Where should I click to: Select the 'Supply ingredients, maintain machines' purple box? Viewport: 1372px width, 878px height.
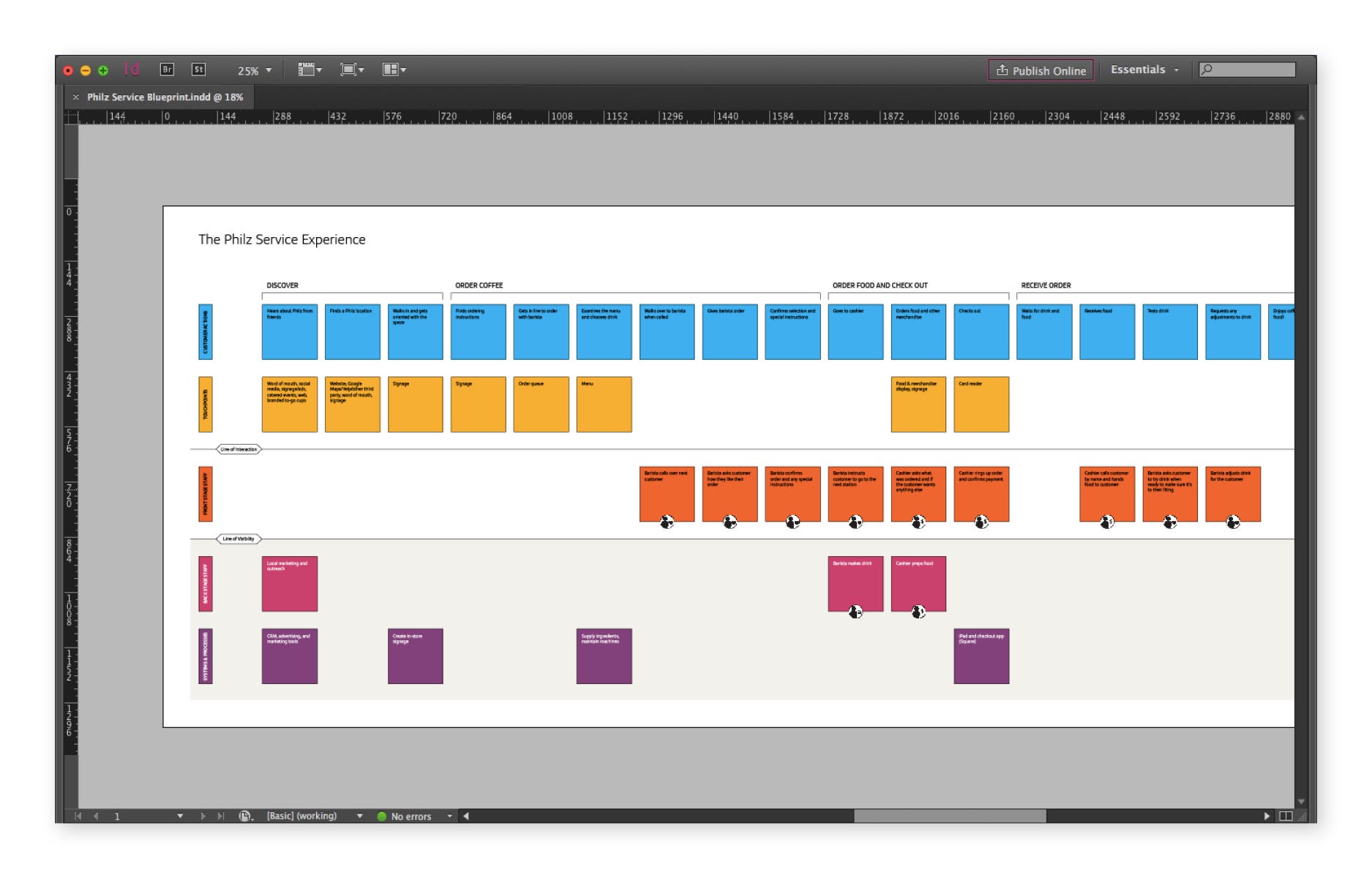tap(604, 656)
